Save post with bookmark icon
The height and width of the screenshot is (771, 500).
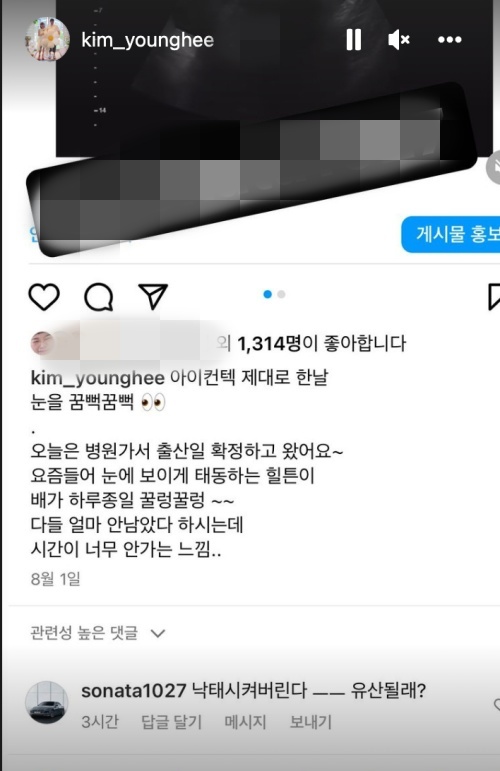click(494, 297)
